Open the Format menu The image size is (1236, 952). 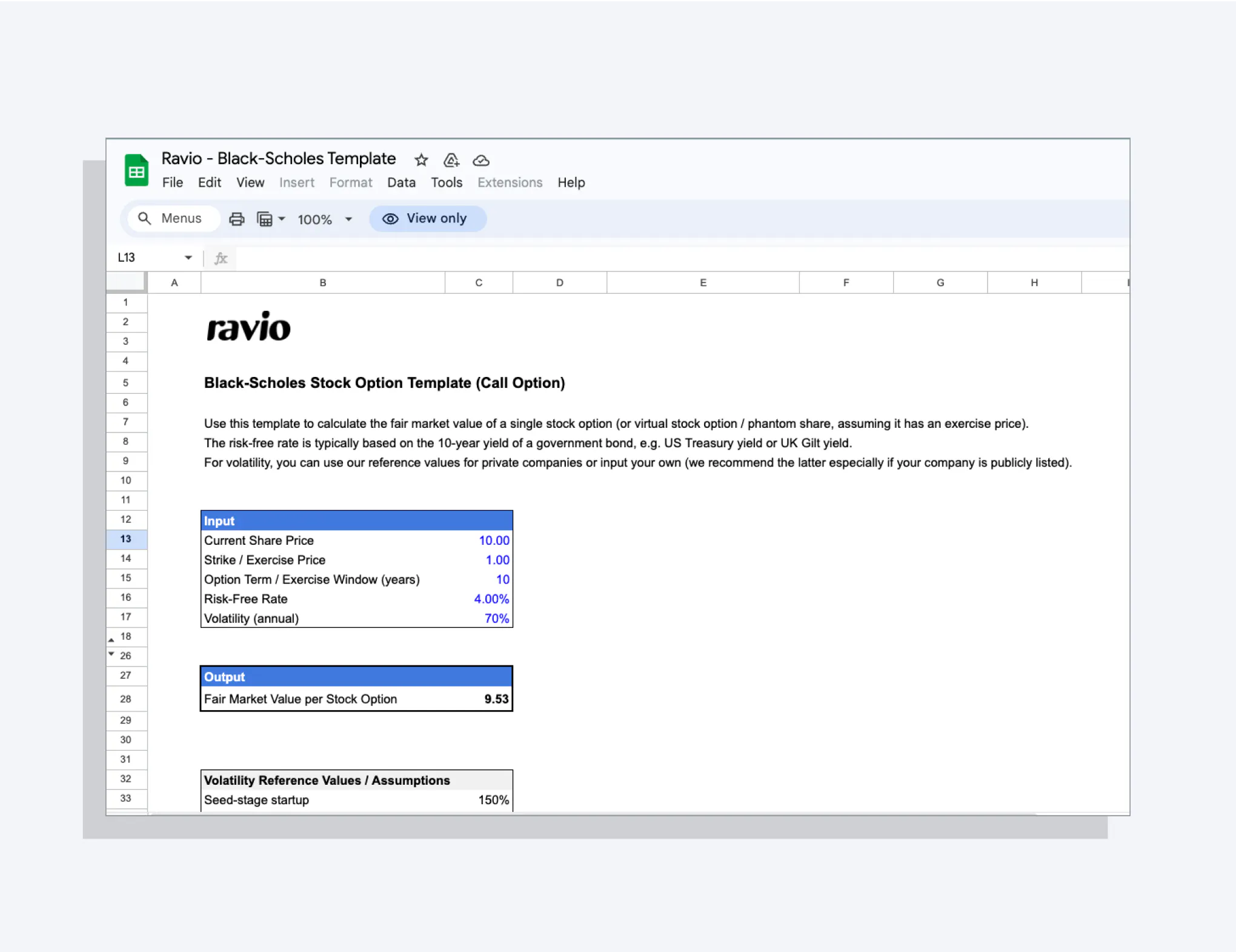tap(351, 182)
